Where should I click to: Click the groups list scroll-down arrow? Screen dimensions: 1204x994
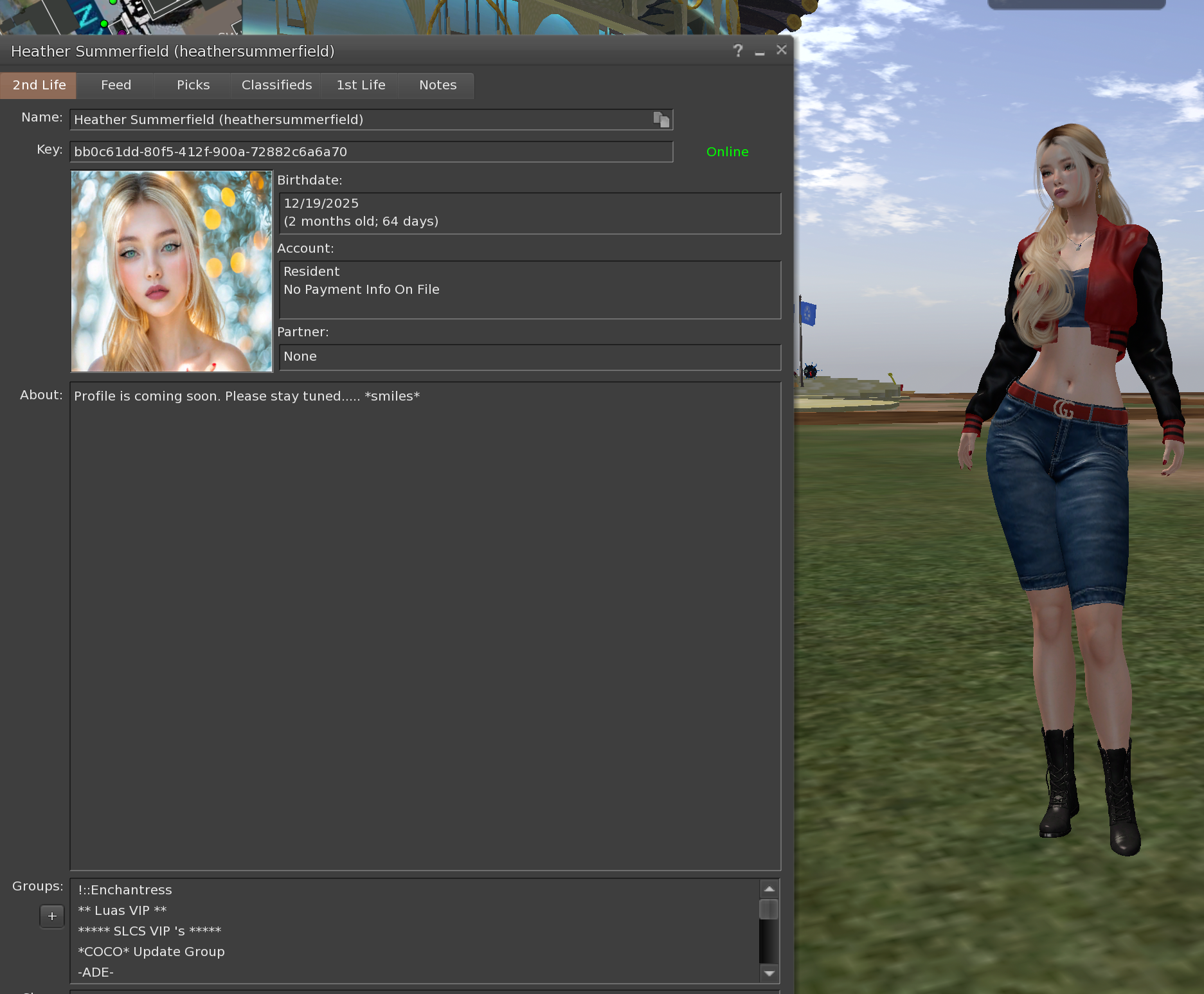[769, 973]
